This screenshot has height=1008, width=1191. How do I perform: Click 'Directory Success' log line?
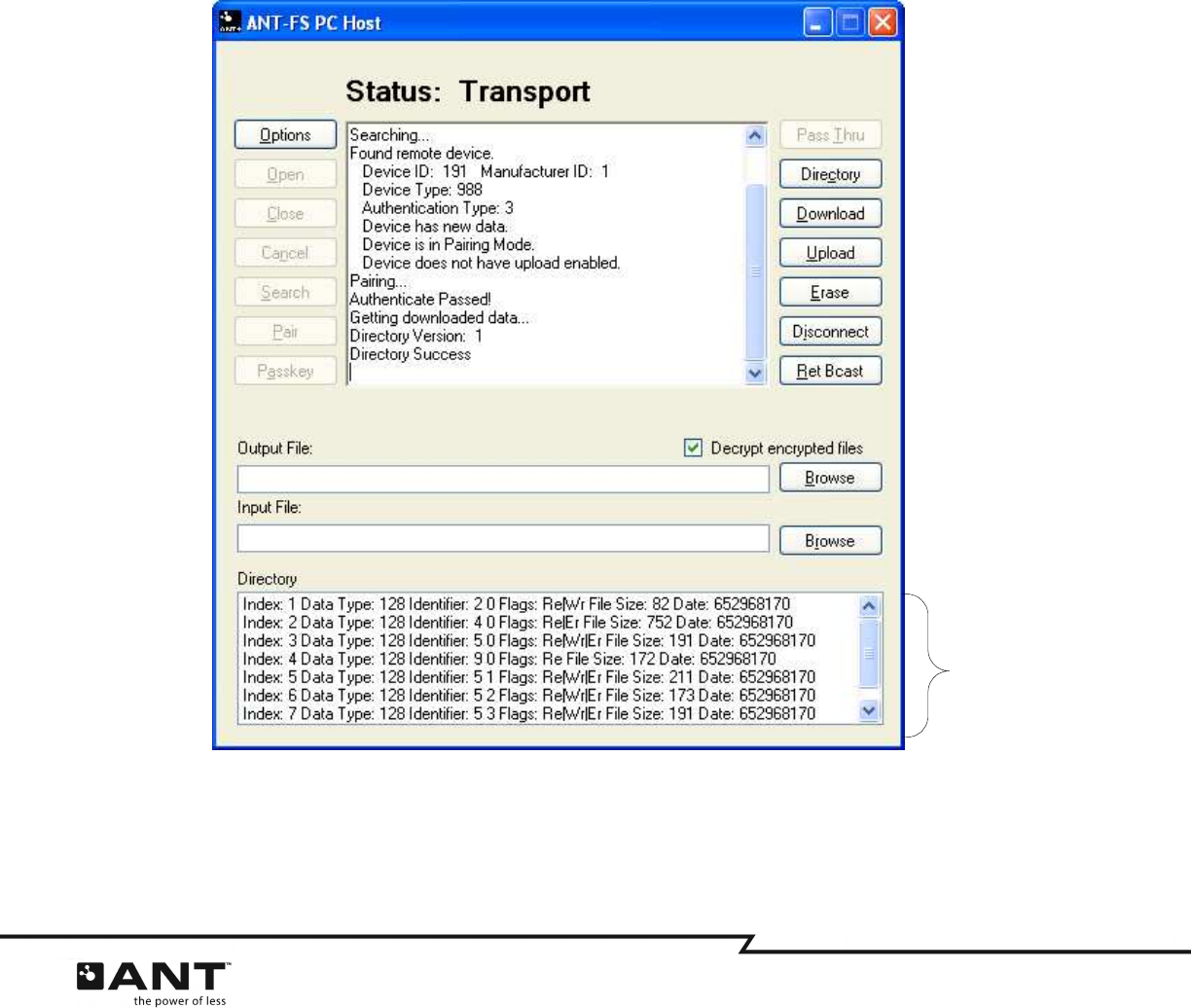[x=411, y=354]
